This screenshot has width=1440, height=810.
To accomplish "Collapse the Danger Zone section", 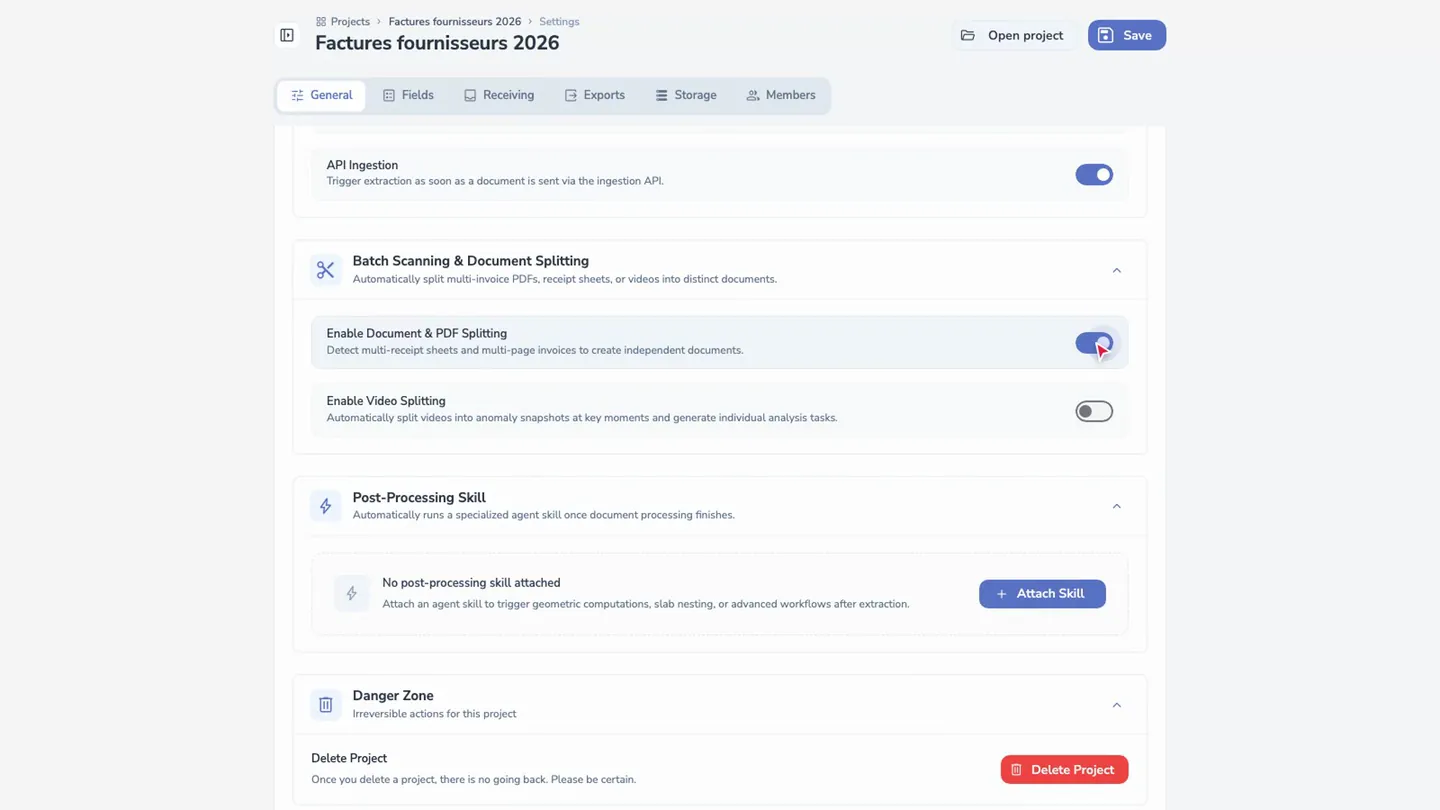I will pos(1117,705).
